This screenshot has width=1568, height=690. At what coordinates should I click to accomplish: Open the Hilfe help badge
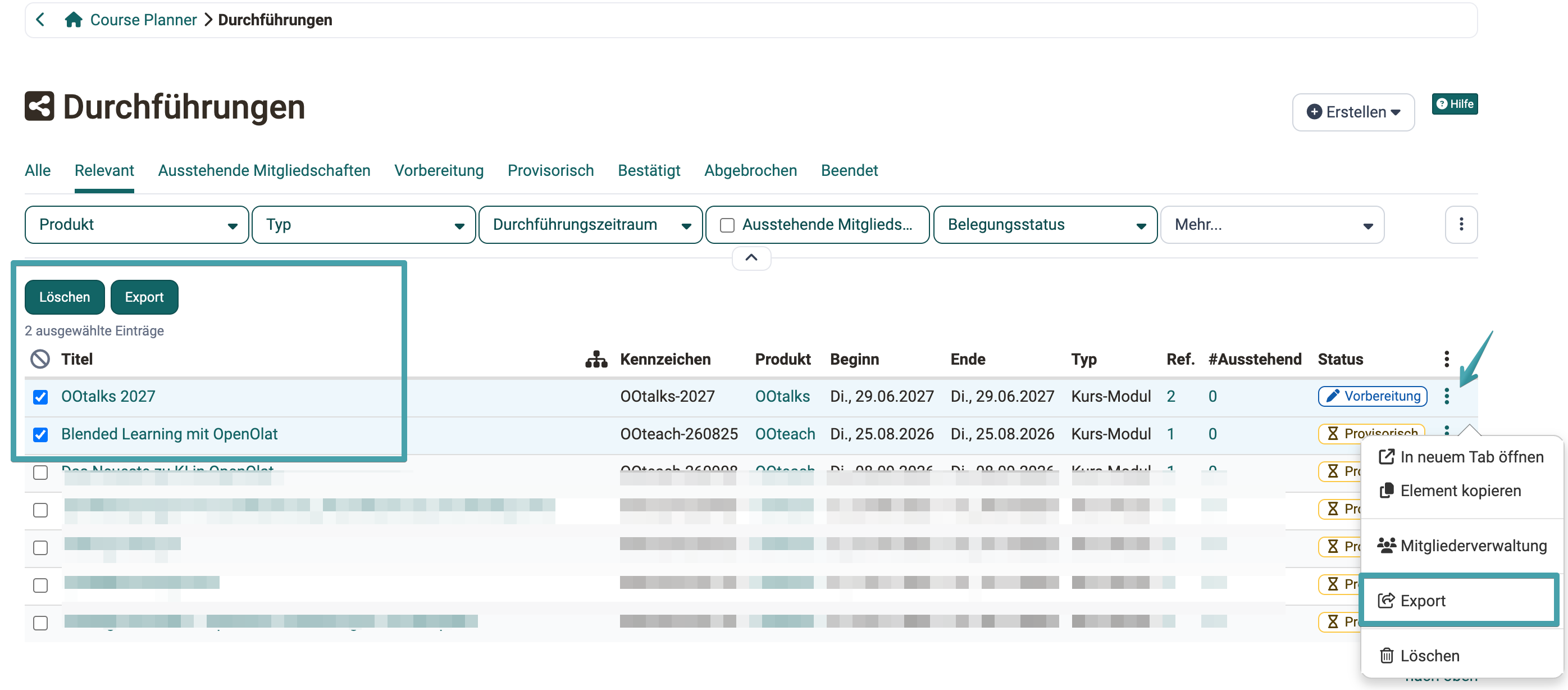[x=1454, y=104]
